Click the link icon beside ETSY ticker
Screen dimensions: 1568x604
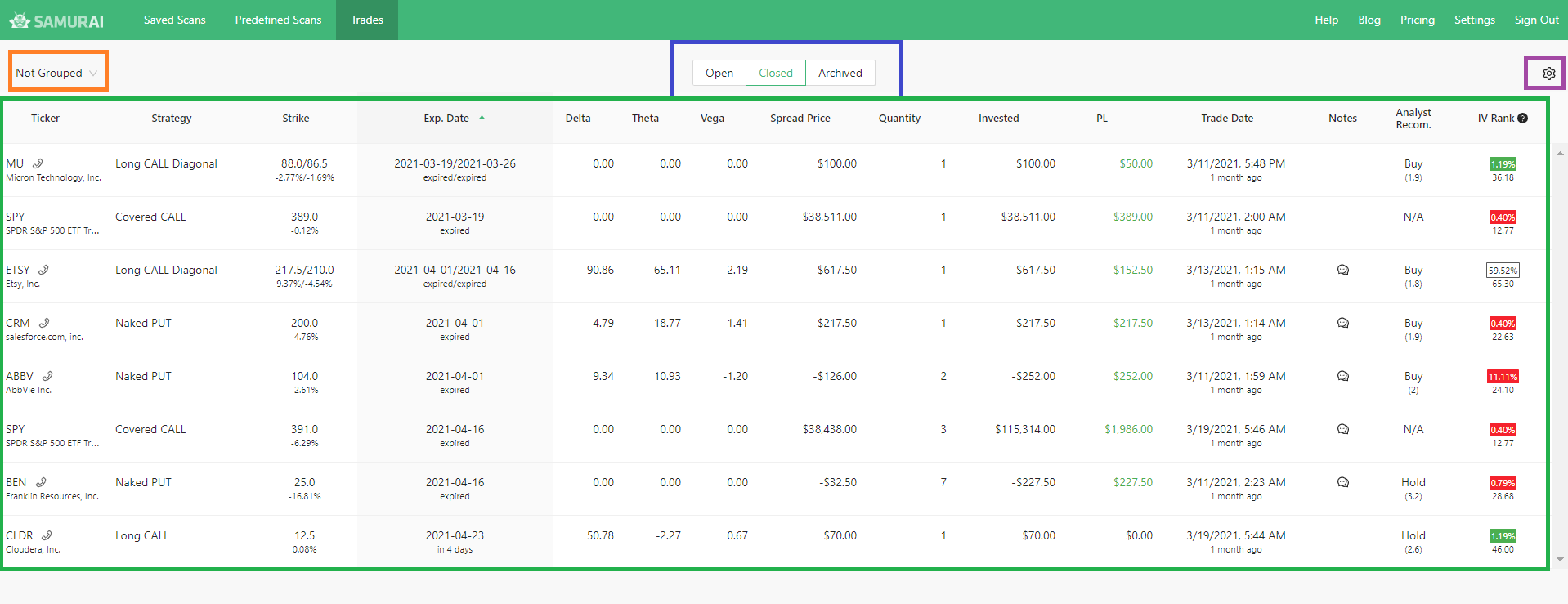point(43,270)
